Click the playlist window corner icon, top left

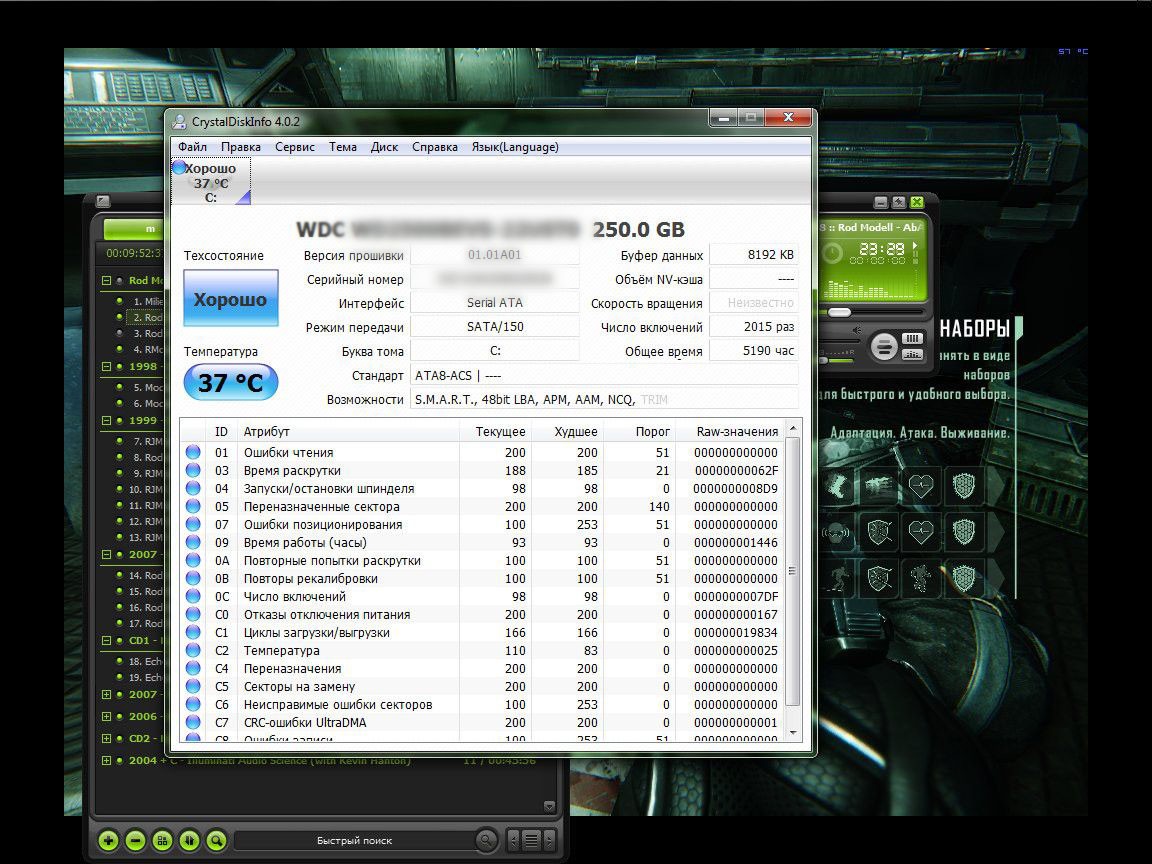[x=103, y=201]
